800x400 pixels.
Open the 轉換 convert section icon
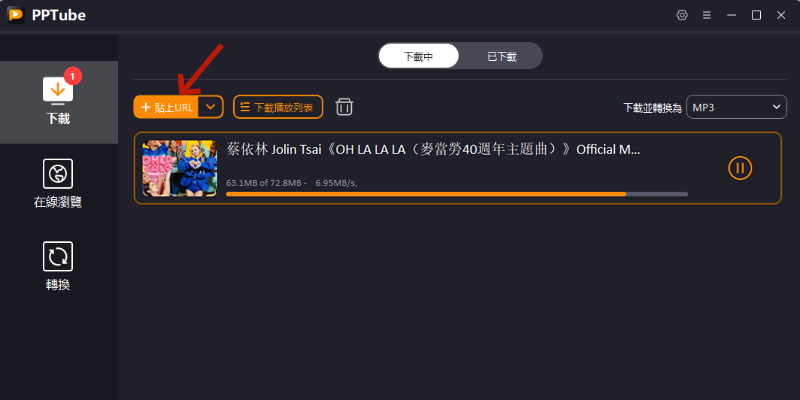pyautogui.click(x=58, y=256)
